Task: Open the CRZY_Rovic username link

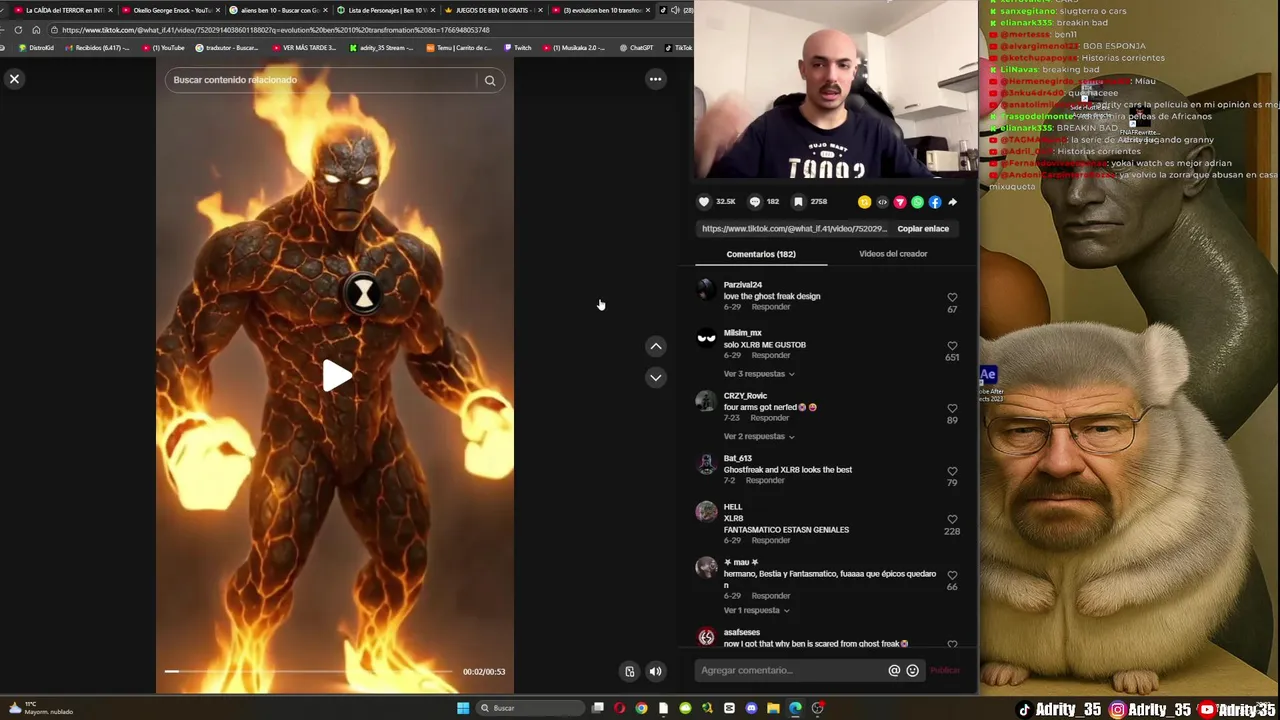Action: 745,396
